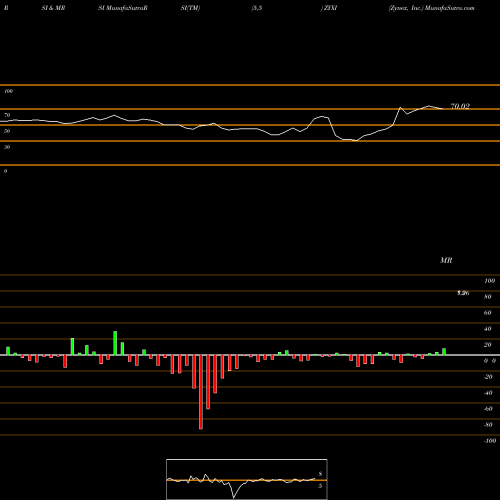Click the -40 label on MR axis
Image resolution: width=500 pixels, height=500 pixels.
click(488, 393)
